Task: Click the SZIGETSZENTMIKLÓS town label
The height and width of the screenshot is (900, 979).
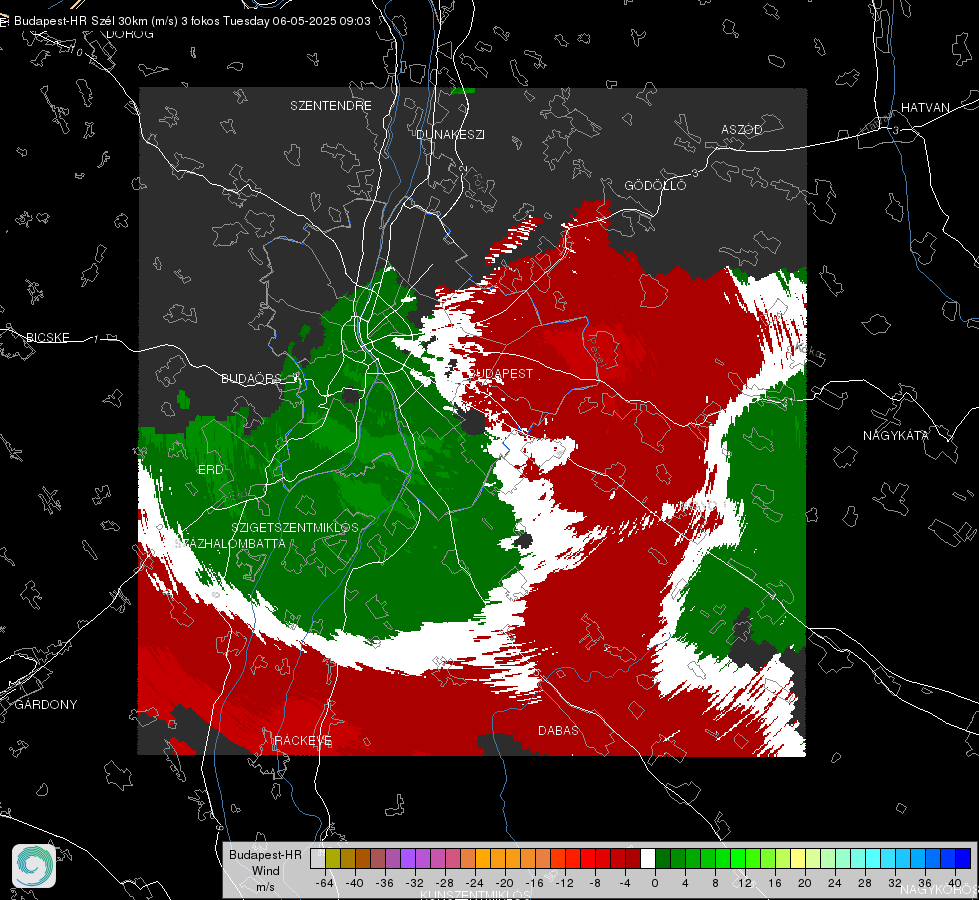Action: (295, 527)
